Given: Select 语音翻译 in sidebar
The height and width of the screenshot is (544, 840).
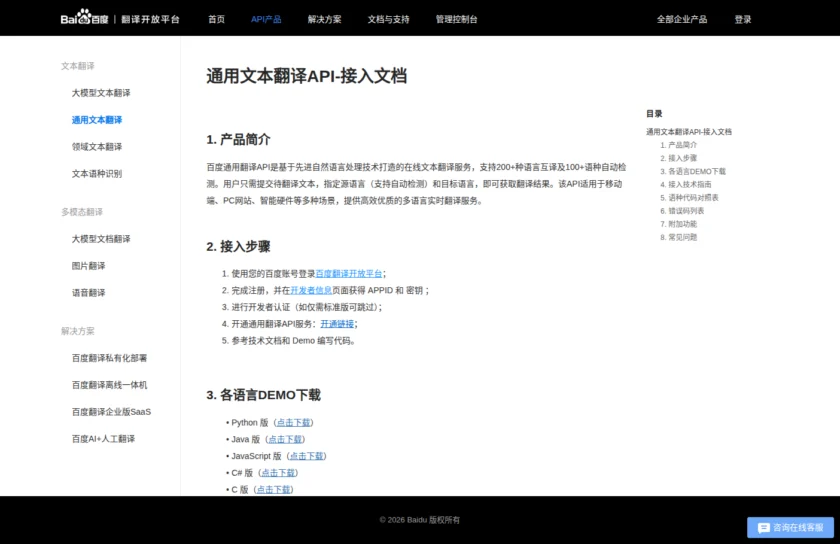Looking at the screenshot, I should (88, 292).
